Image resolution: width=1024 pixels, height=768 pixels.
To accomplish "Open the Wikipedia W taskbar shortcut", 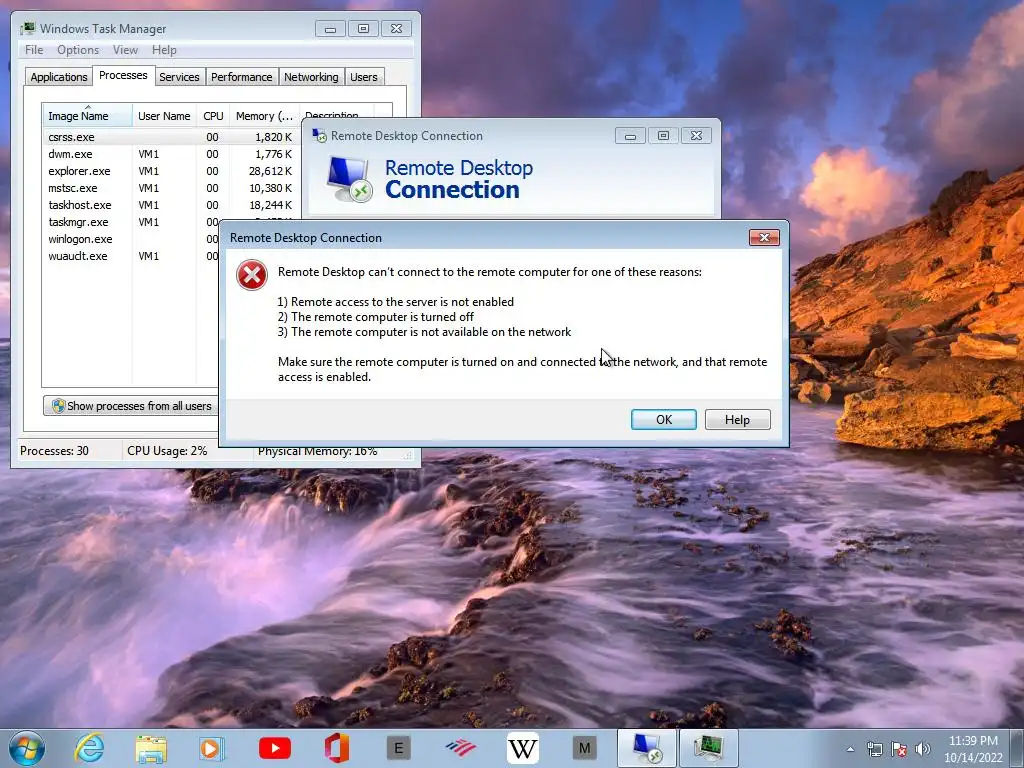I will (522, 748).
